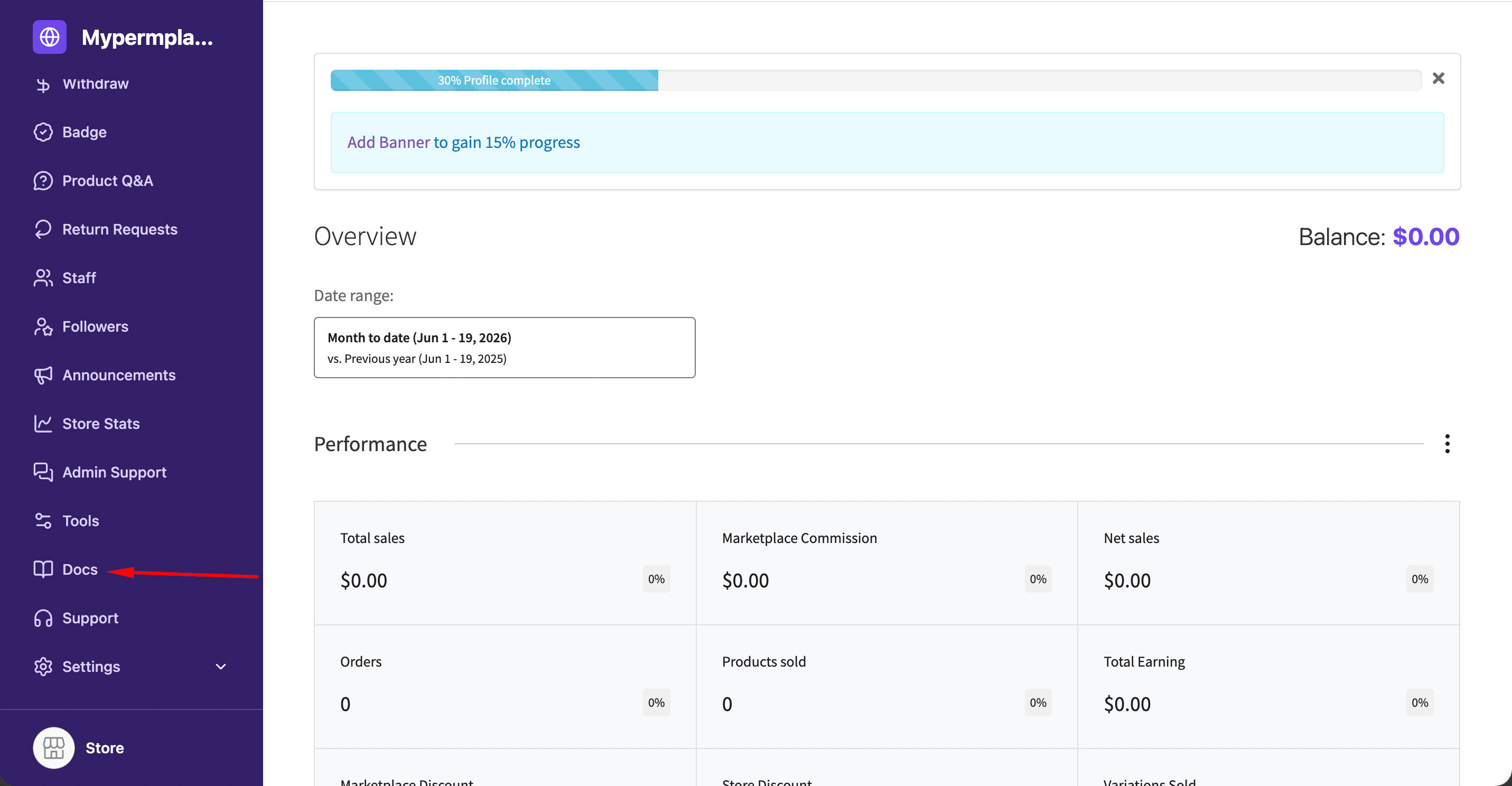
Task: Click the Settings gear icon
Action: [x=43, y=667]
